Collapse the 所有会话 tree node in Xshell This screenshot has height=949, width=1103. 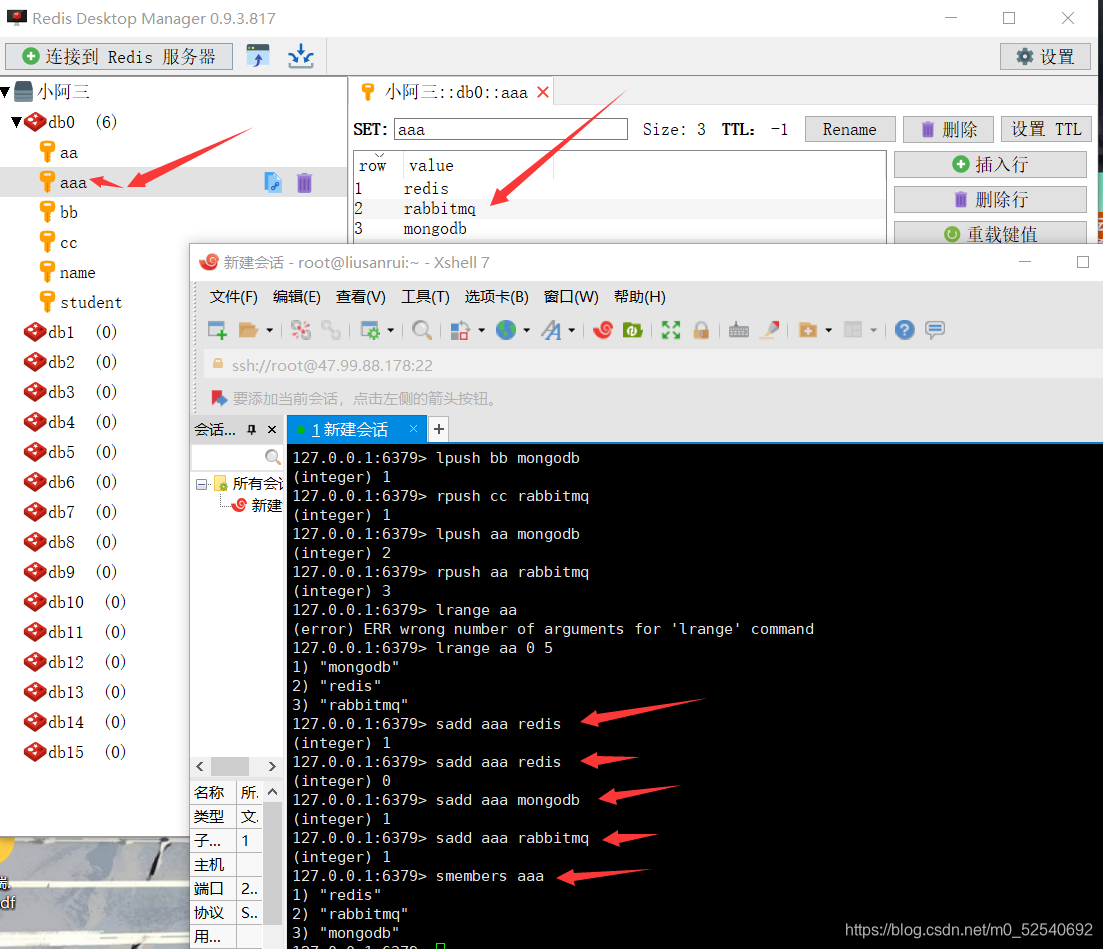[x=202, y=484]
